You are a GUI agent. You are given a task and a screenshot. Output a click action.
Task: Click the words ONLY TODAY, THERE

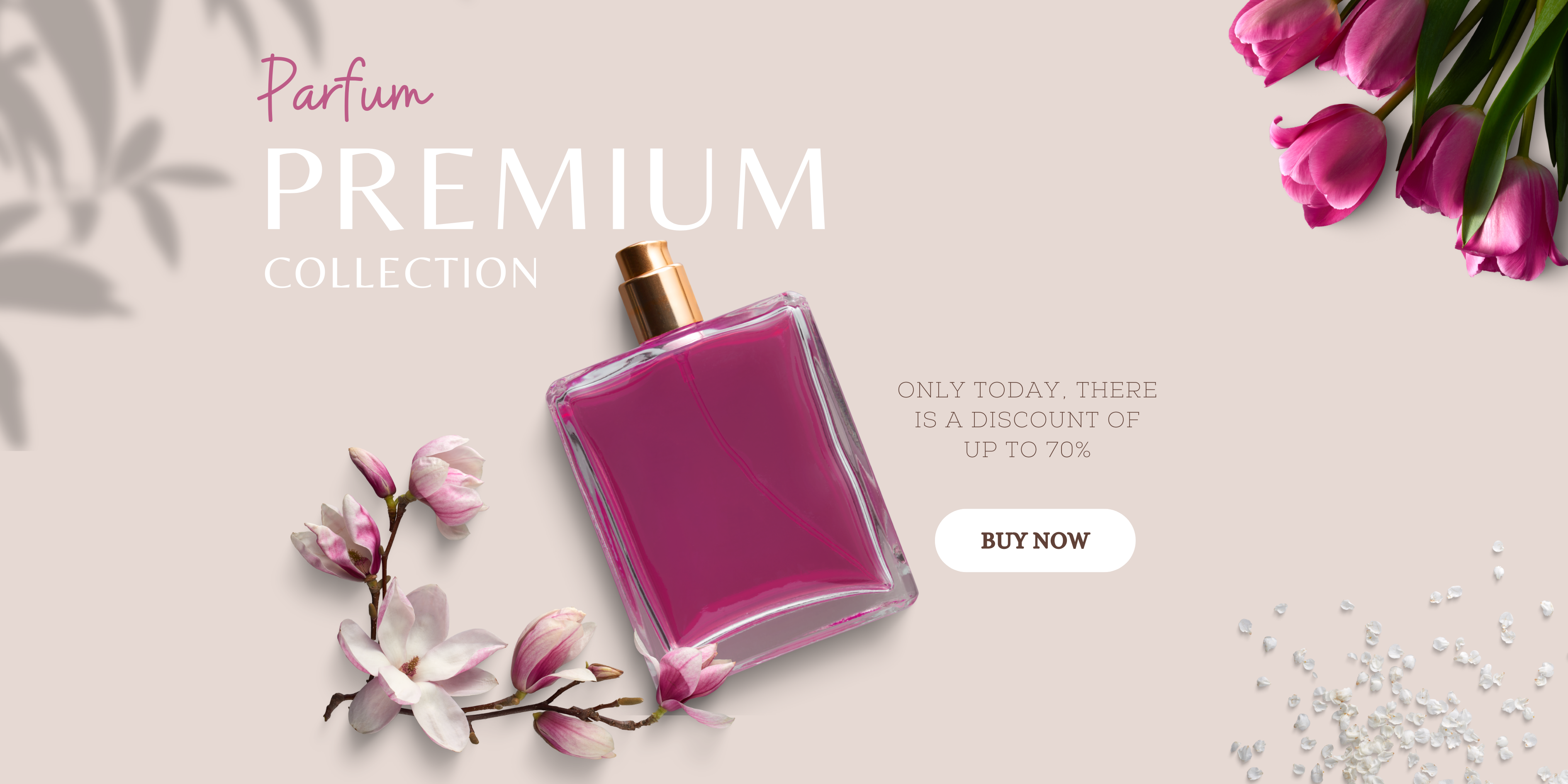pos(1027,390)
